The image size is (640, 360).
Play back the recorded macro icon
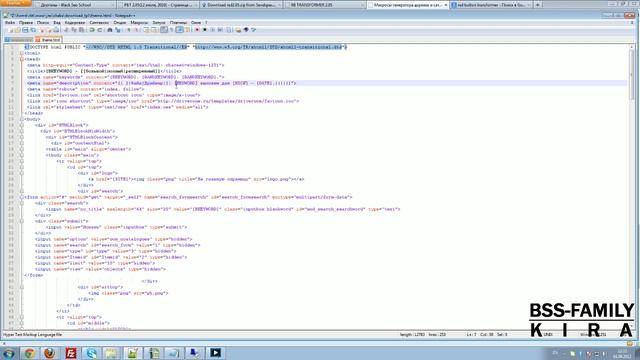tap(213, 30)
